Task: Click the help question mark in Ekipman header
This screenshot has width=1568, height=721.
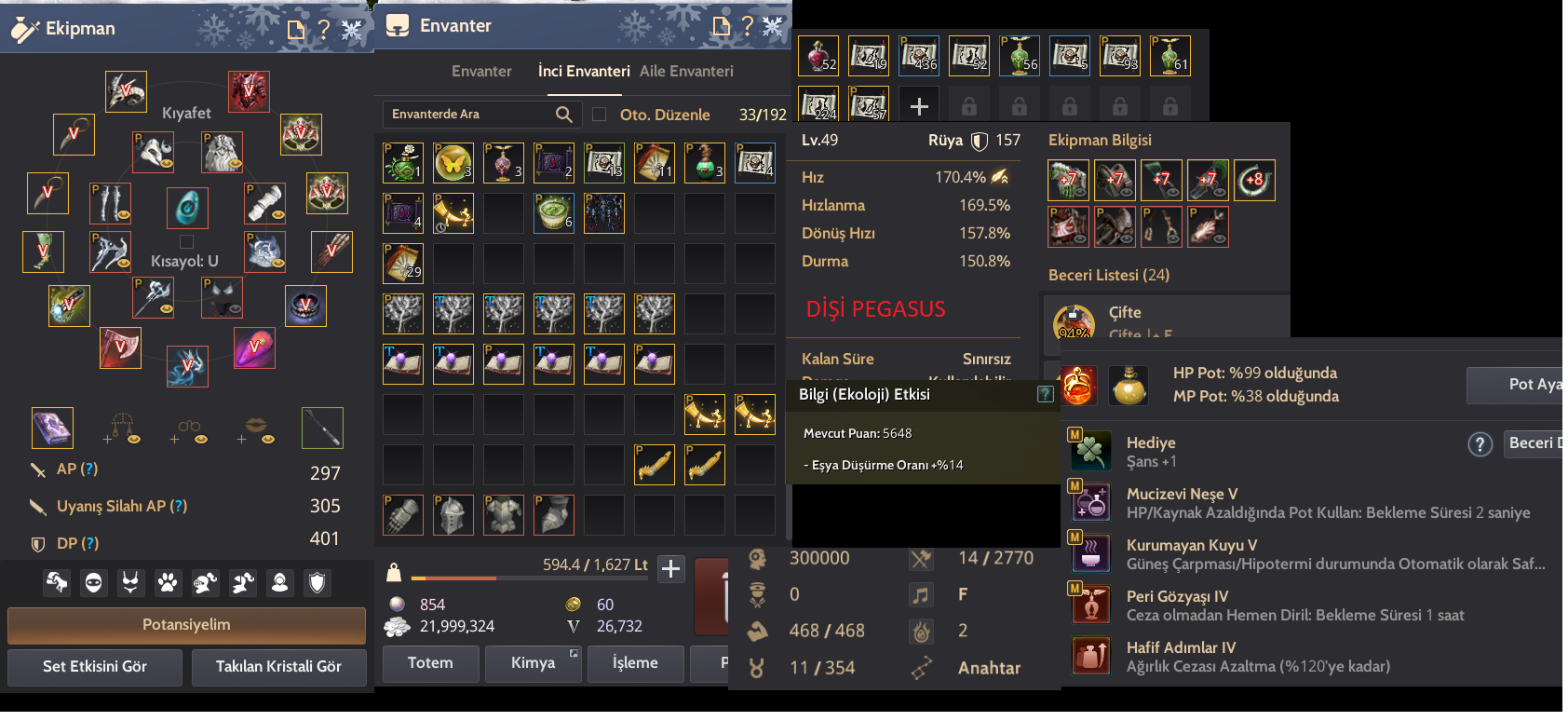Action: (324, 29)
